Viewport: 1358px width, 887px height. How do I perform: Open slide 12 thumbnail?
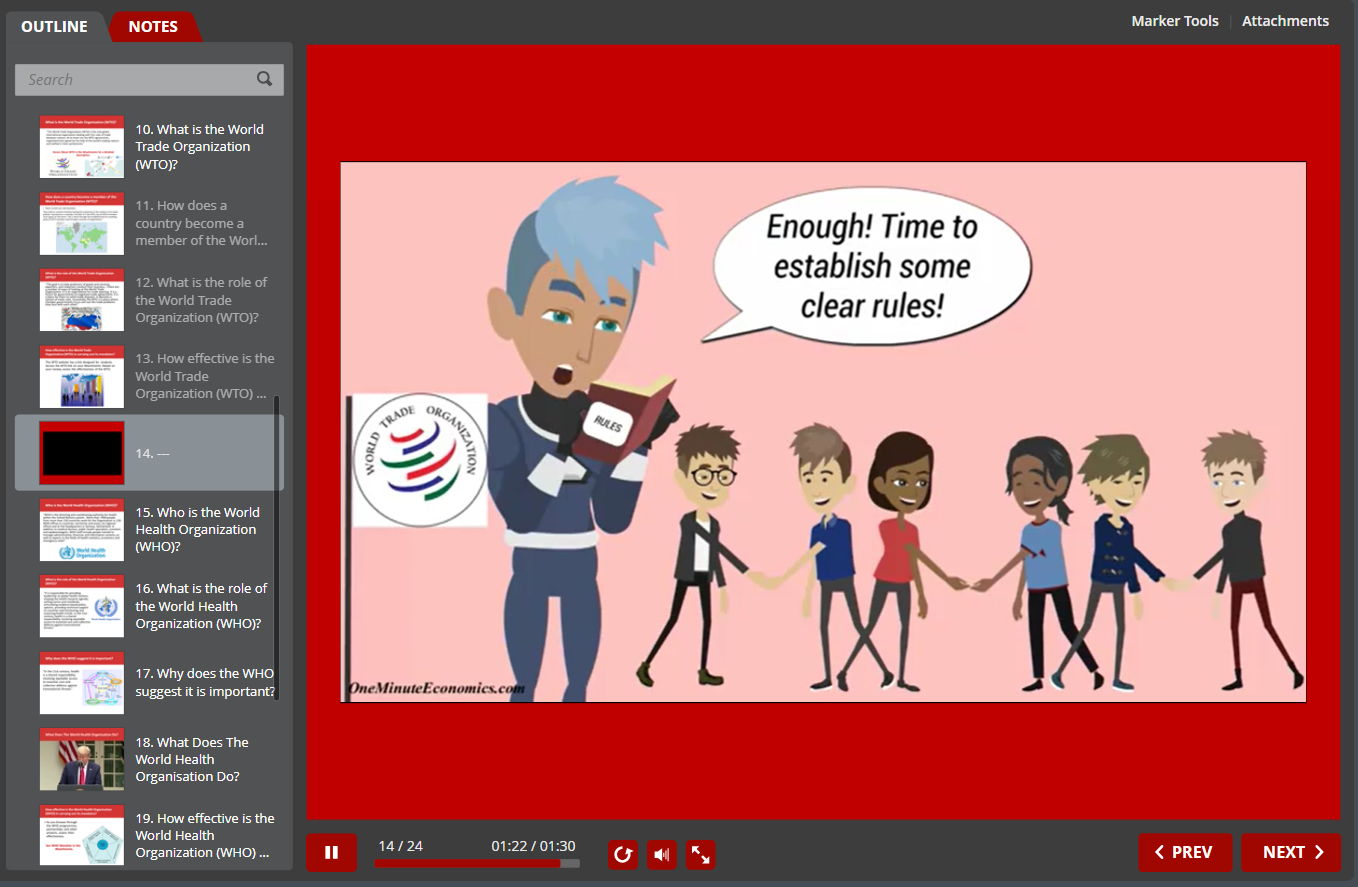(x=82, y=300)
